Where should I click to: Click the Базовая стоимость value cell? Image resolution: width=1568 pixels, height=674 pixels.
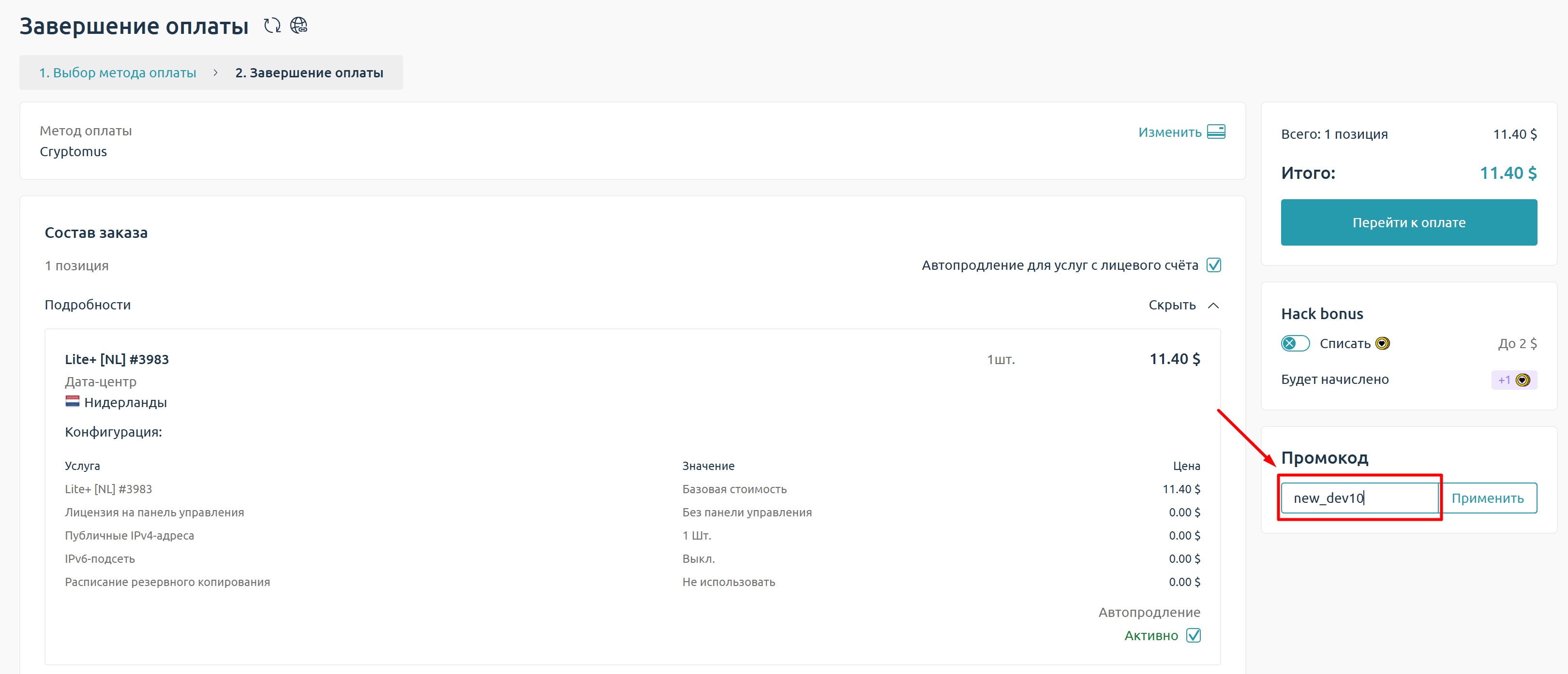click(x=734, y=490)
